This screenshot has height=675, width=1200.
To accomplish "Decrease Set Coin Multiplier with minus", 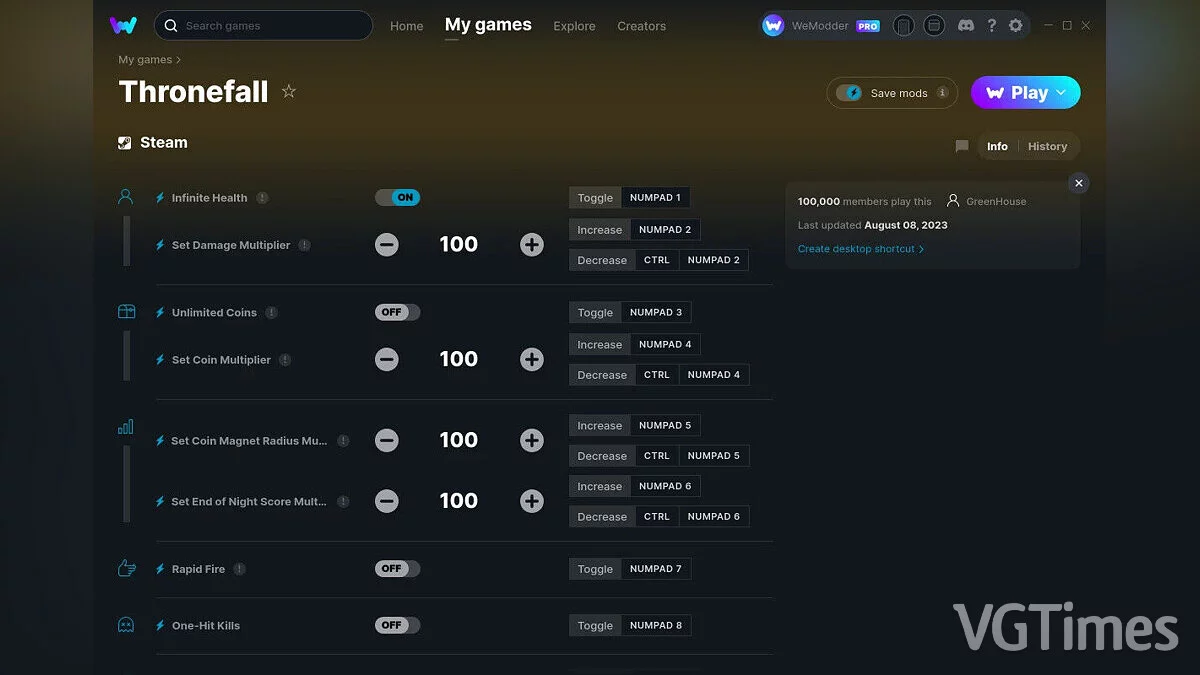I will 387,360.
